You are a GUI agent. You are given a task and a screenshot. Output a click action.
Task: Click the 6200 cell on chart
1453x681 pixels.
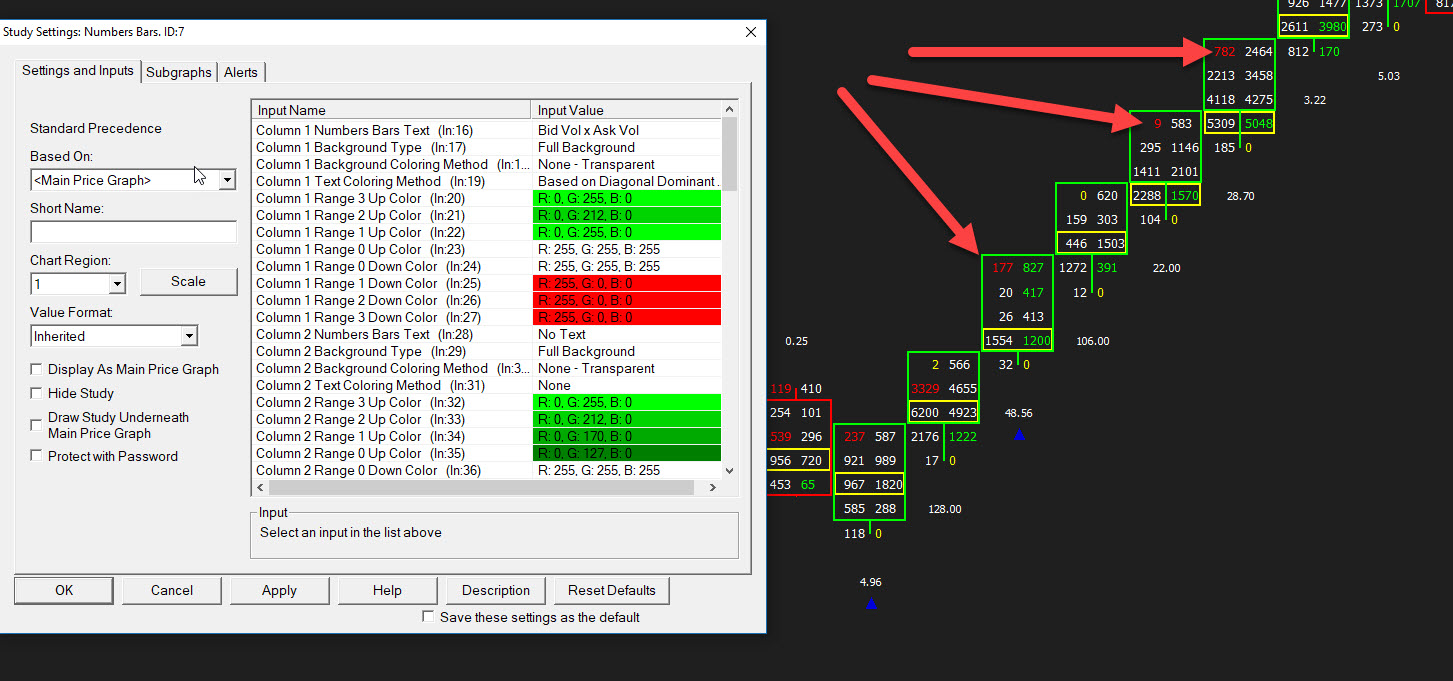click(926, 412)
